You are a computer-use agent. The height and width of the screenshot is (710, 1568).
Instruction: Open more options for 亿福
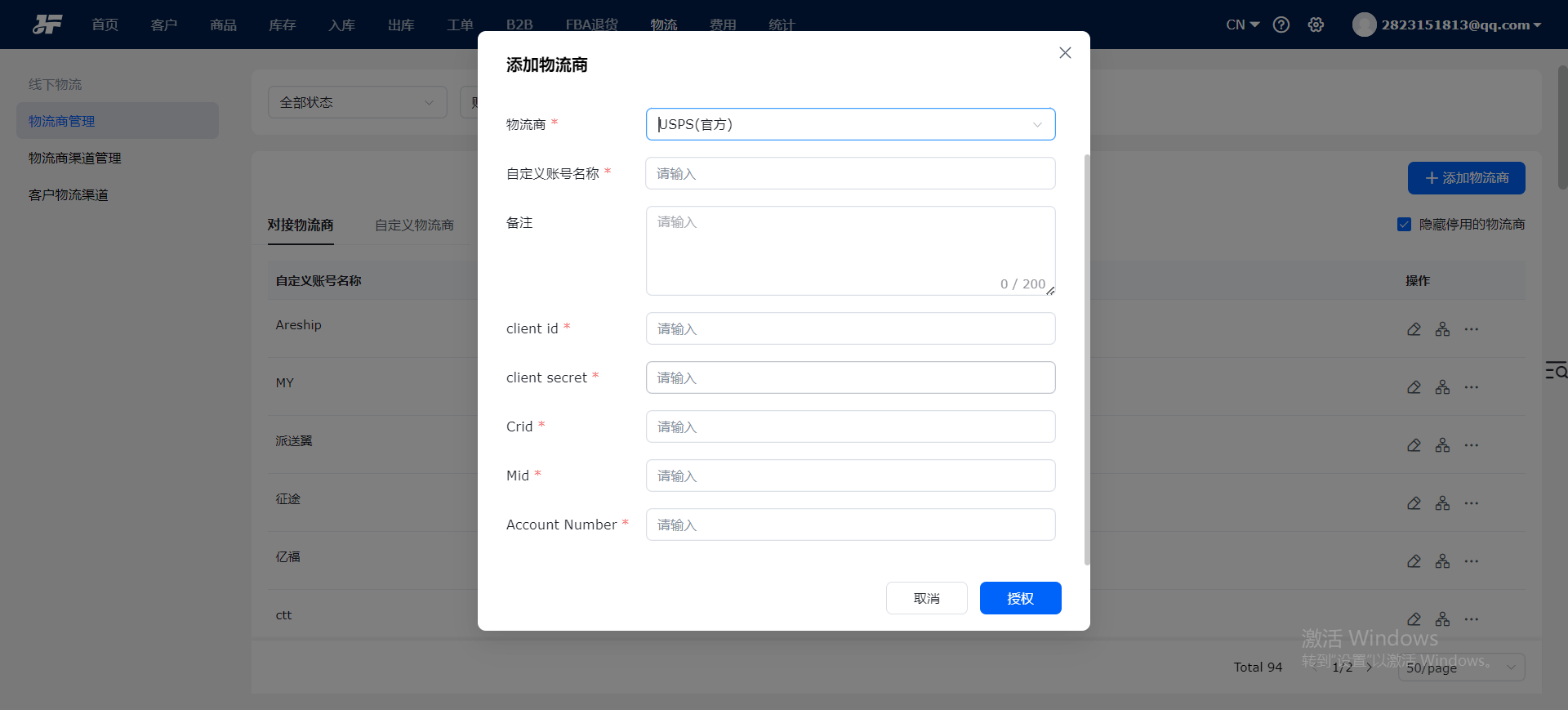[x=1472, y=561]
